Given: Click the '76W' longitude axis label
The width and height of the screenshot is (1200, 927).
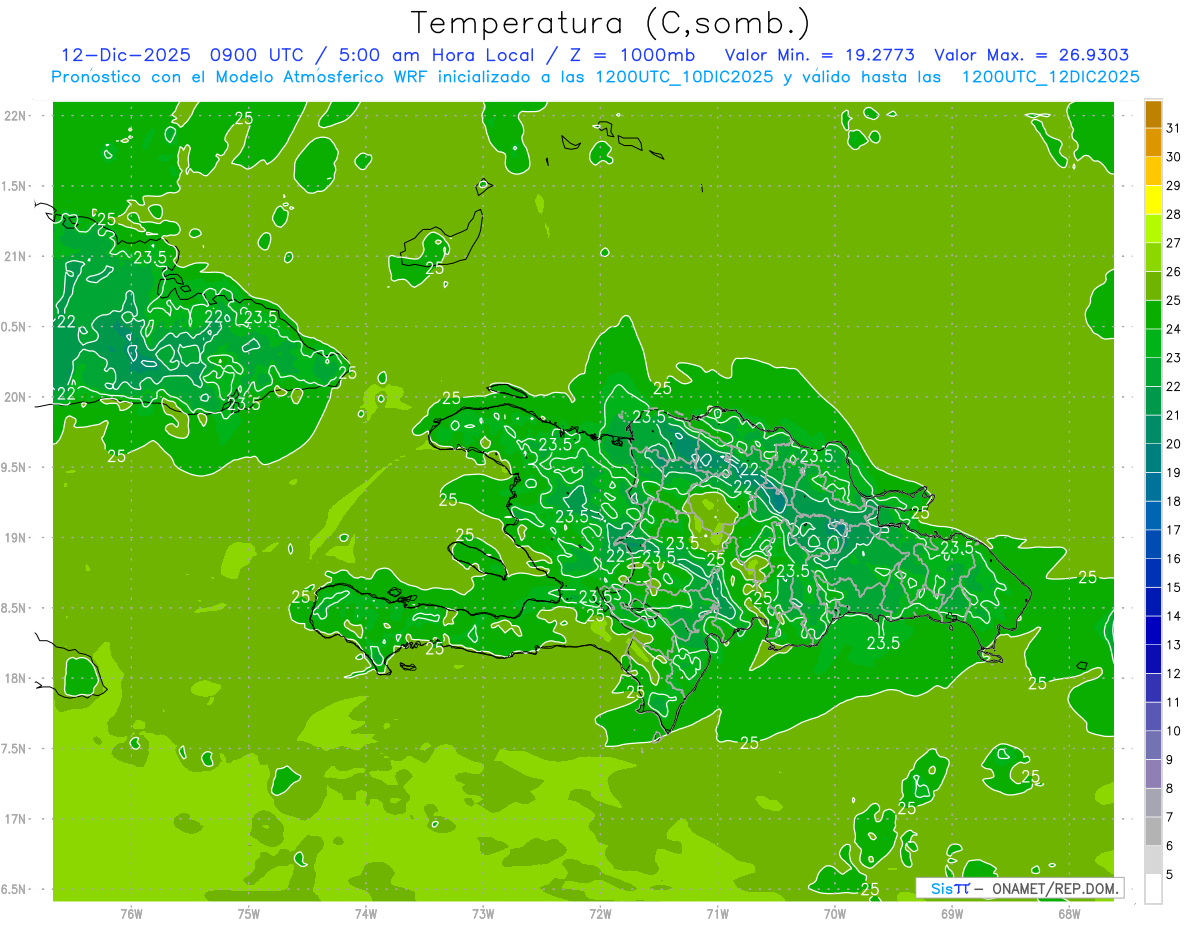Looking at the screenshot, I should click(131, 913).
